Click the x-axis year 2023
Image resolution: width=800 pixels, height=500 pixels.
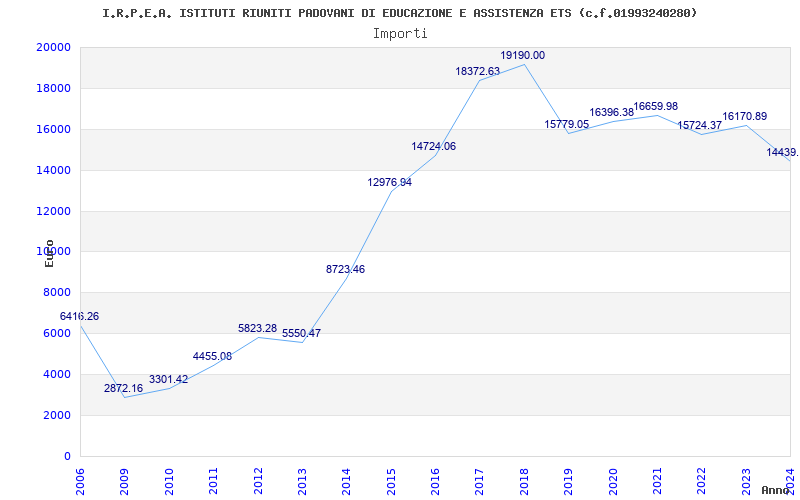tap(746, 481)
